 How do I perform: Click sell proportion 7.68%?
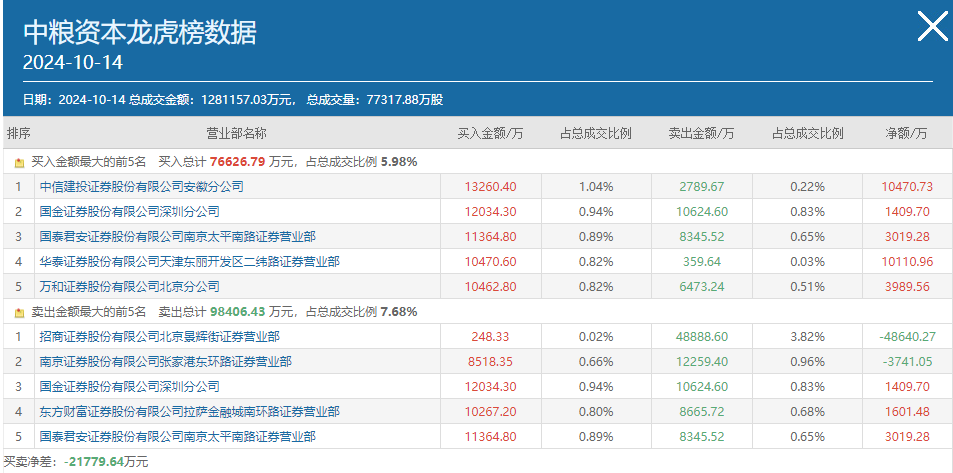coord(399,312)
